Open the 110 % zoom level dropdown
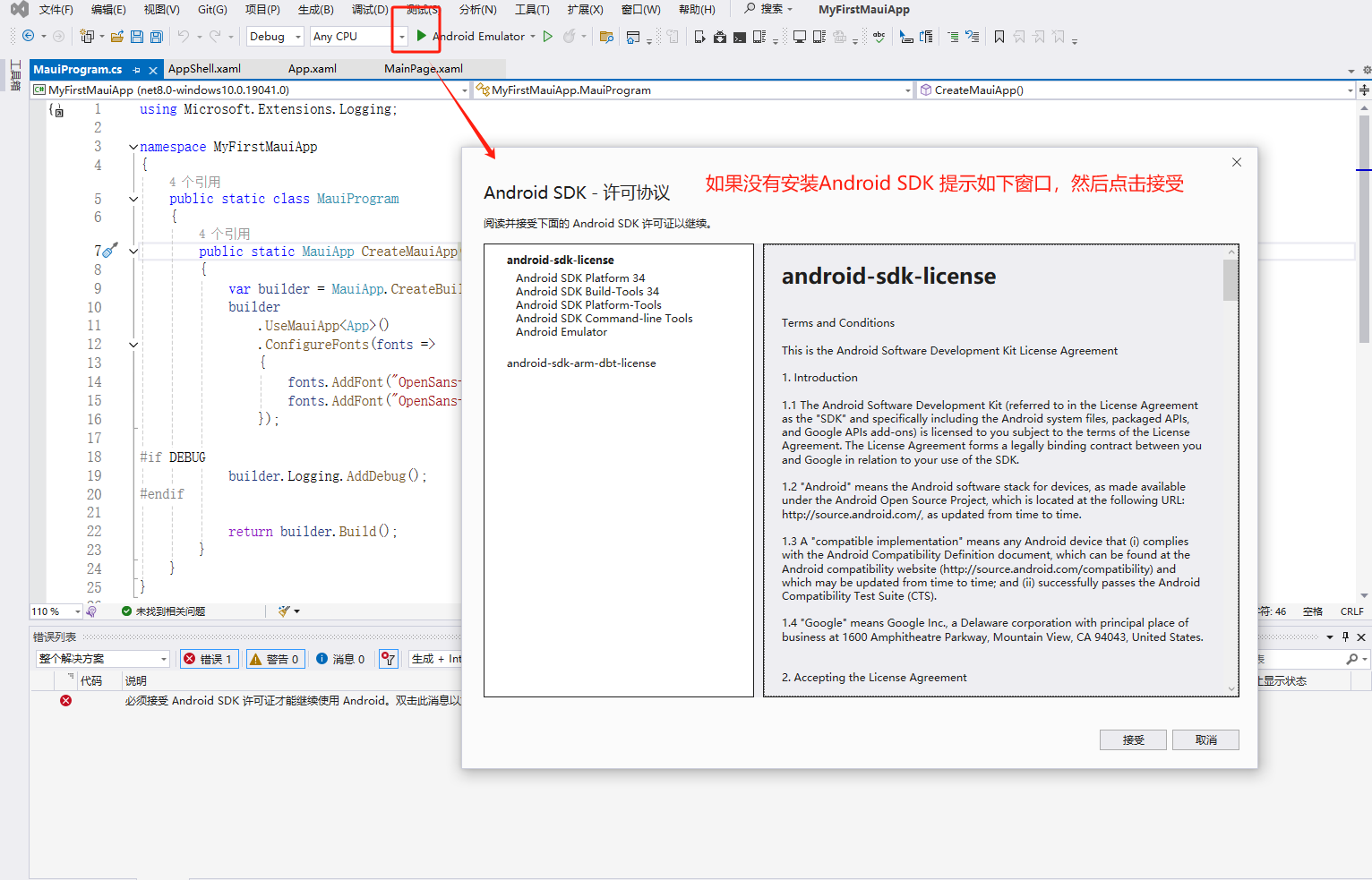 point(56,611)
